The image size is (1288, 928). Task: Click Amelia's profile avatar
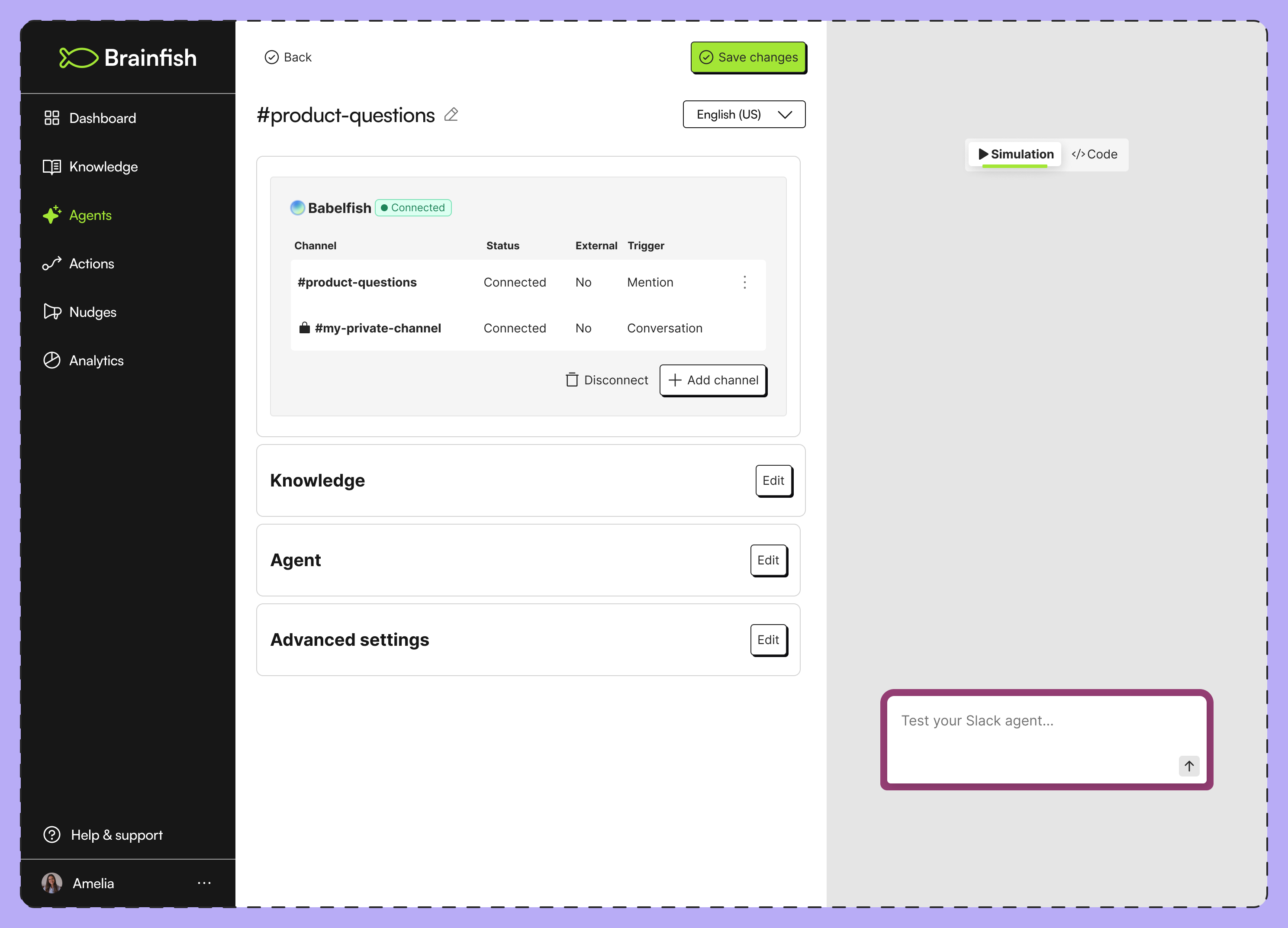(x=52, y=883)
